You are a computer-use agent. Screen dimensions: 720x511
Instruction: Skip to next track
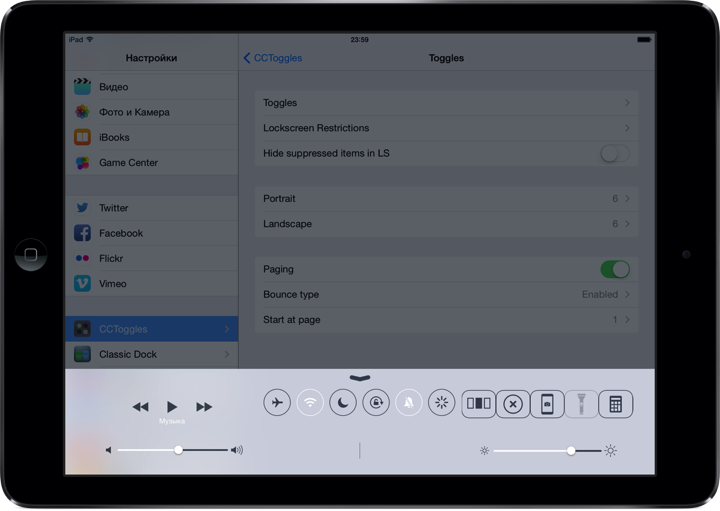point(204,407)
